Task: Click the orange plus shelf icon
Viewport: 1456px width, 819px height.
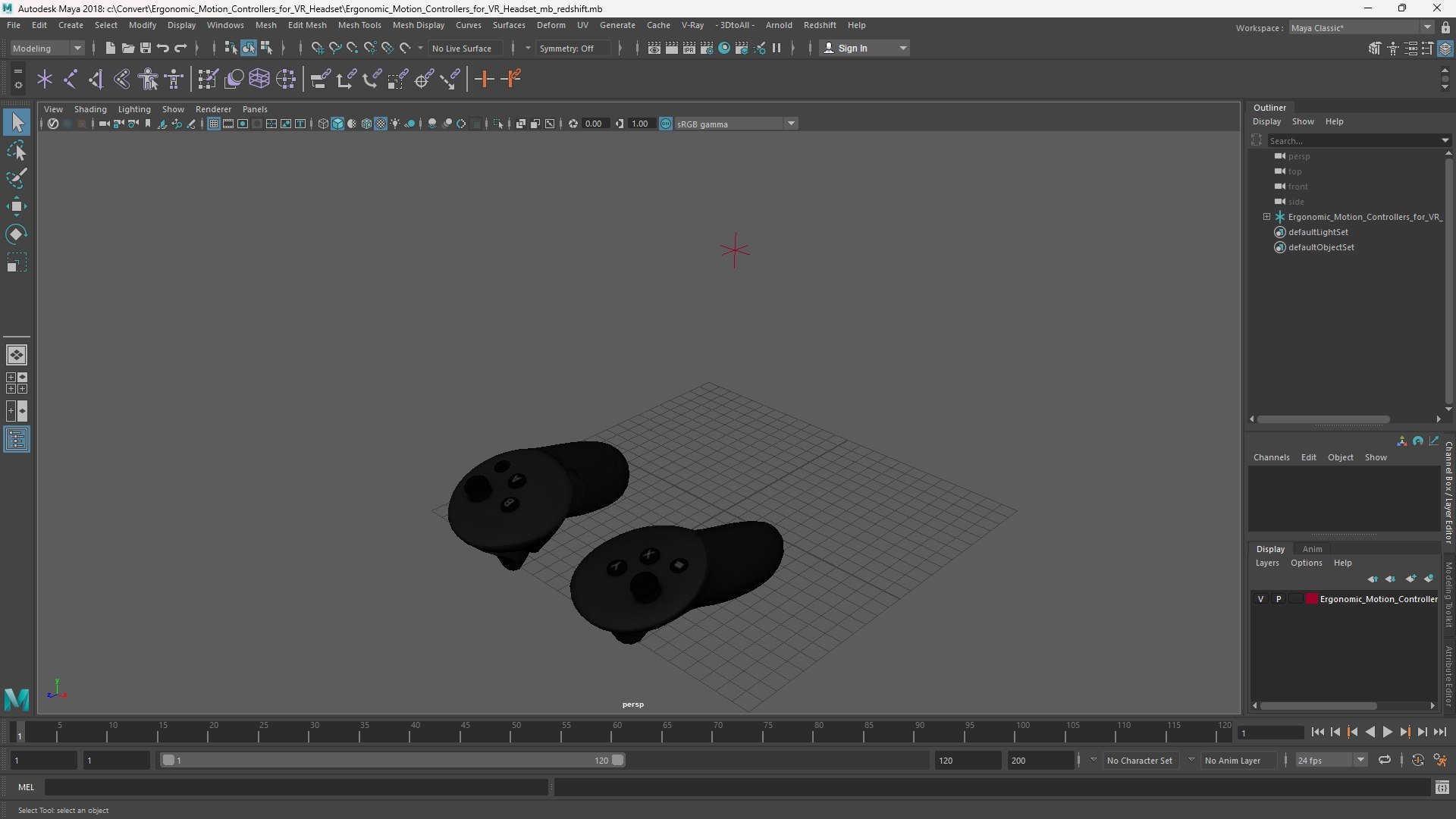Action: pos(484,79)
